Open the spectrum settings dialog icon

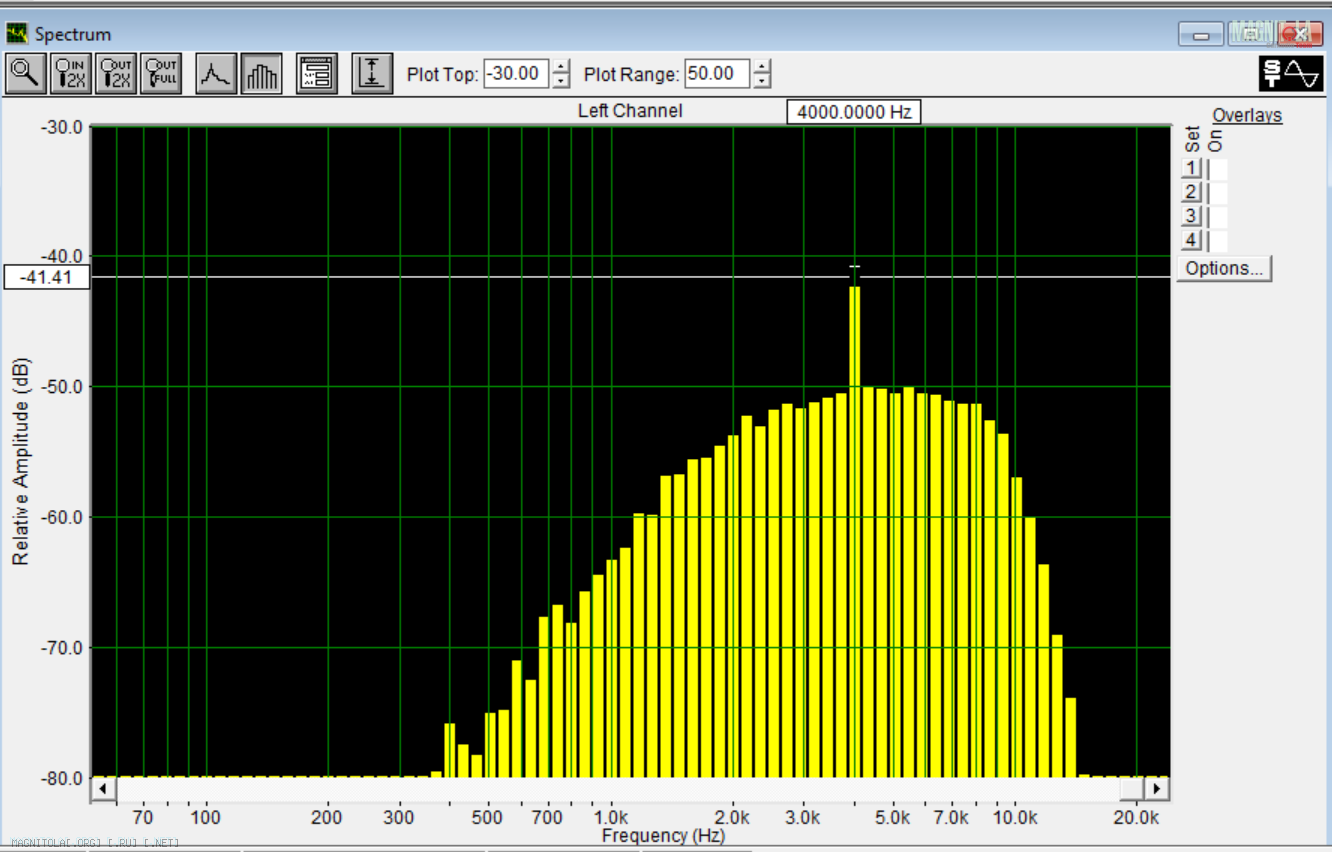(x=317, y=74)
